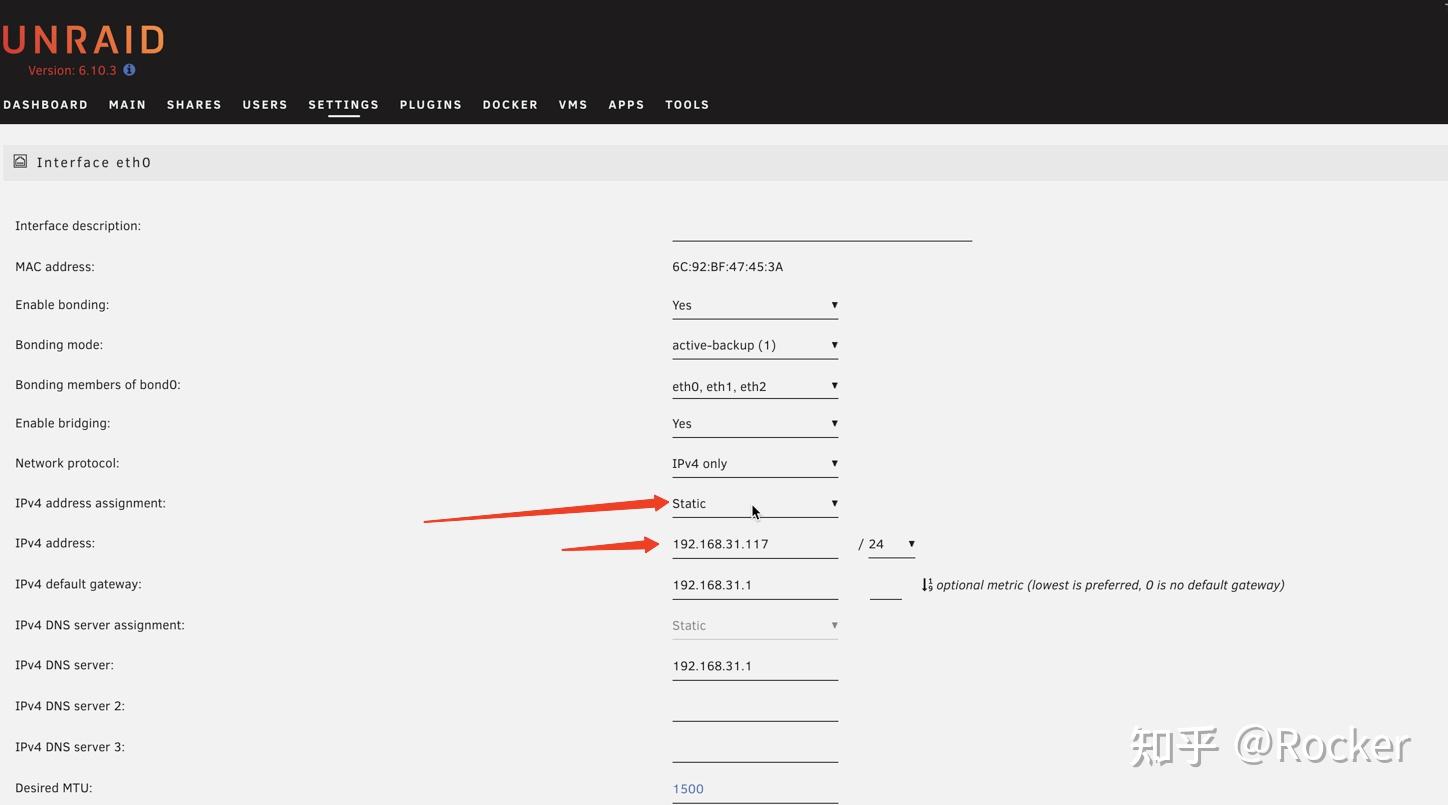Open the subnet mask 24 dropdown

(891, 544)
